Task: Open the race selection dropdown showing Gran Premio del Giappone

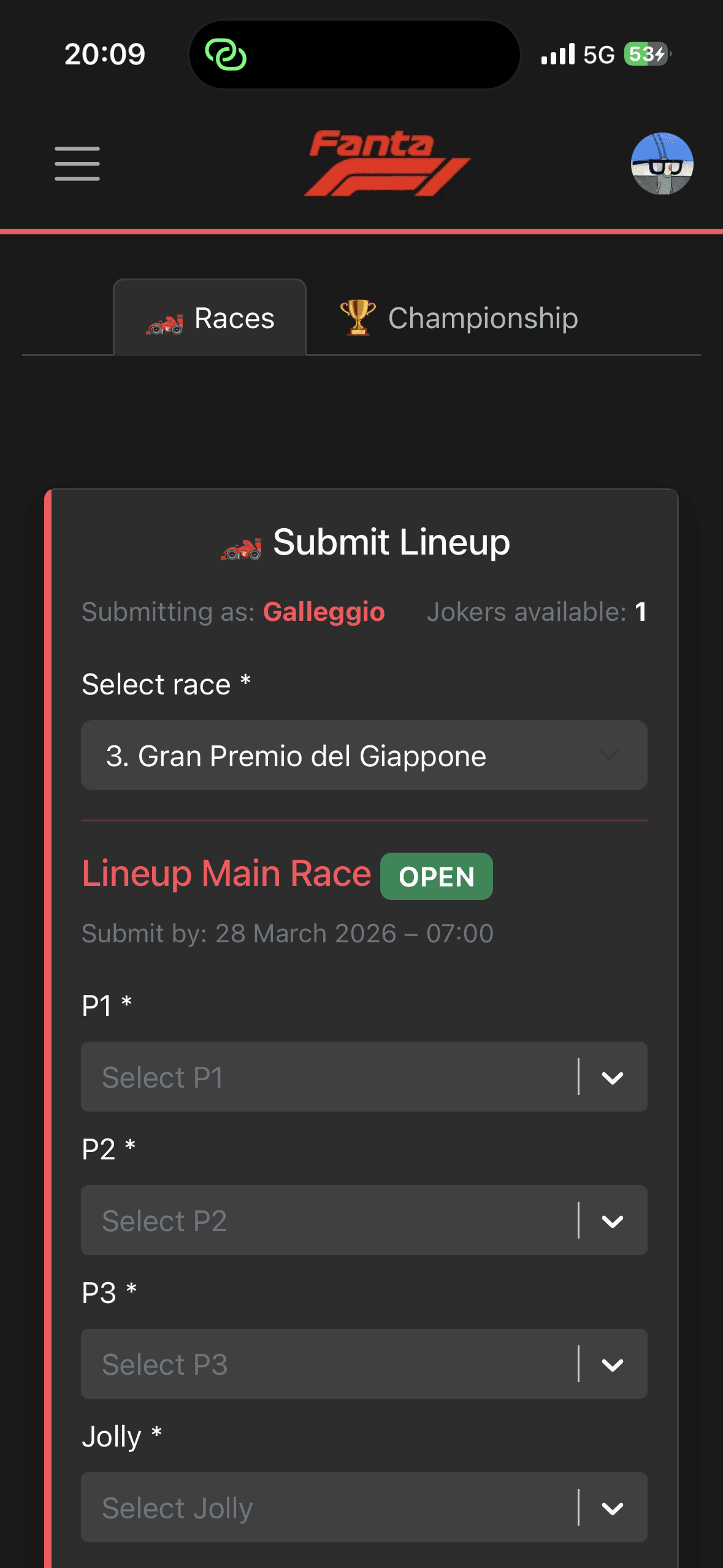Action: click(x=364, y=756)
